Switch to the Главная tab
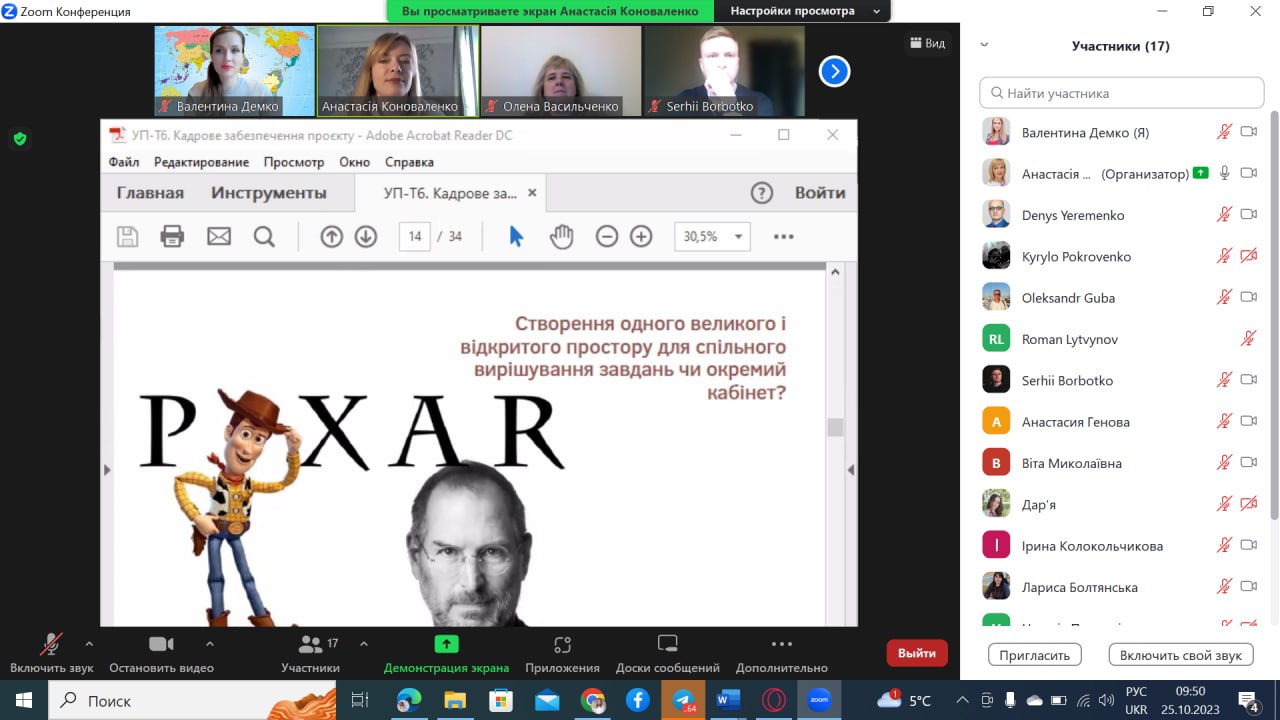This screenshot has height=720, width=1280. tap(150, 193)
